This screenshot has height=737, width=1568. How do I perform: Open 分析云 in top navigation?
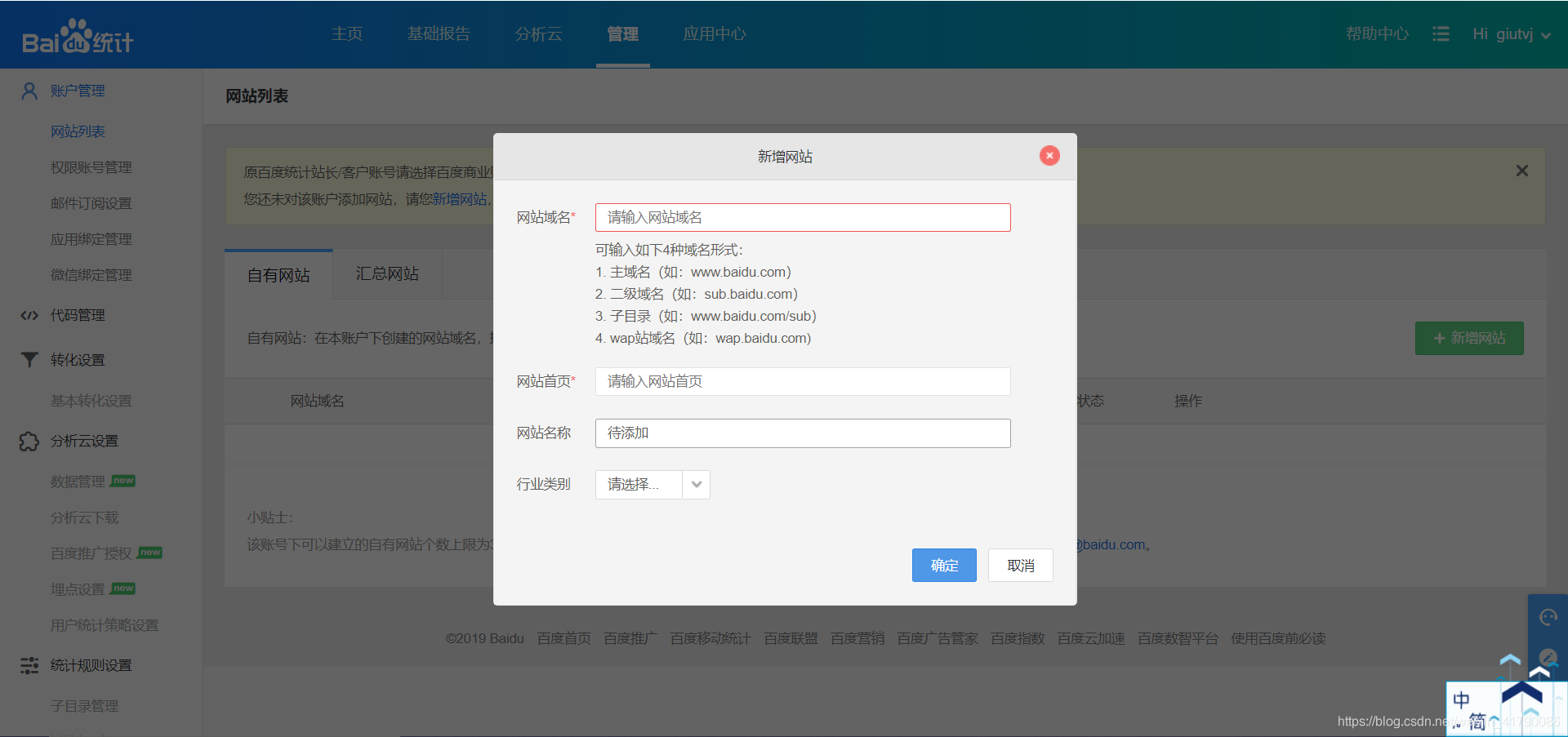click(x=538, y=33)
